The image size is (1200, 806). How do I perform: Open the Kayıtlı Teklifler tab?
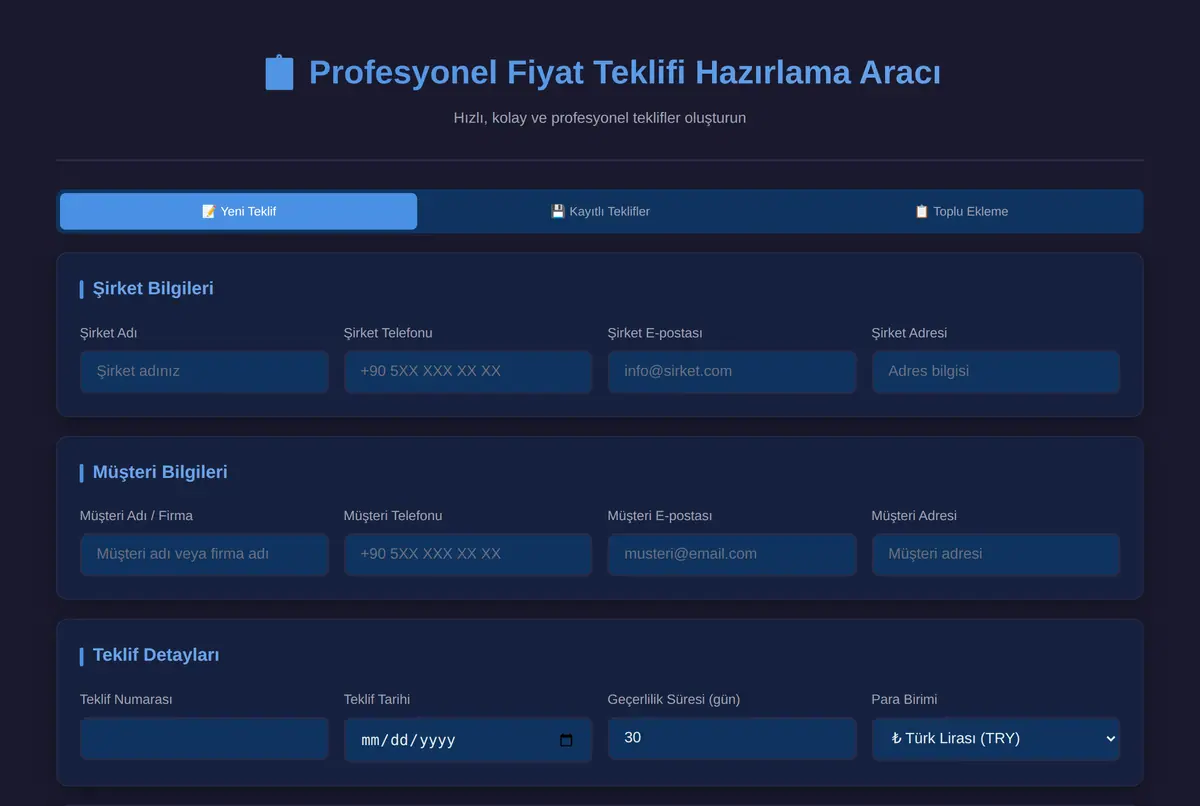(x=600, y=211)
